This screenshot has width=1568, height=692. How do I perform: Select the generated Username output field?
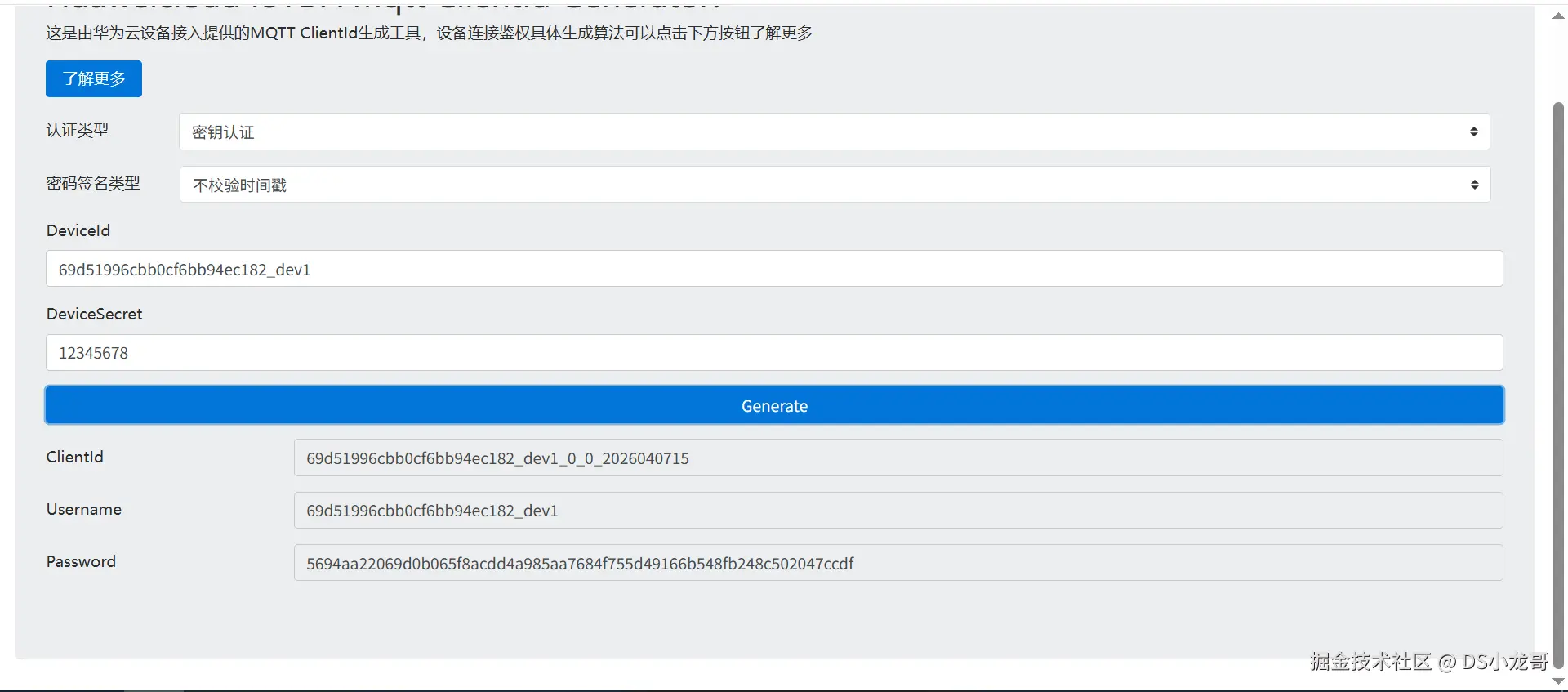[898, 511]
